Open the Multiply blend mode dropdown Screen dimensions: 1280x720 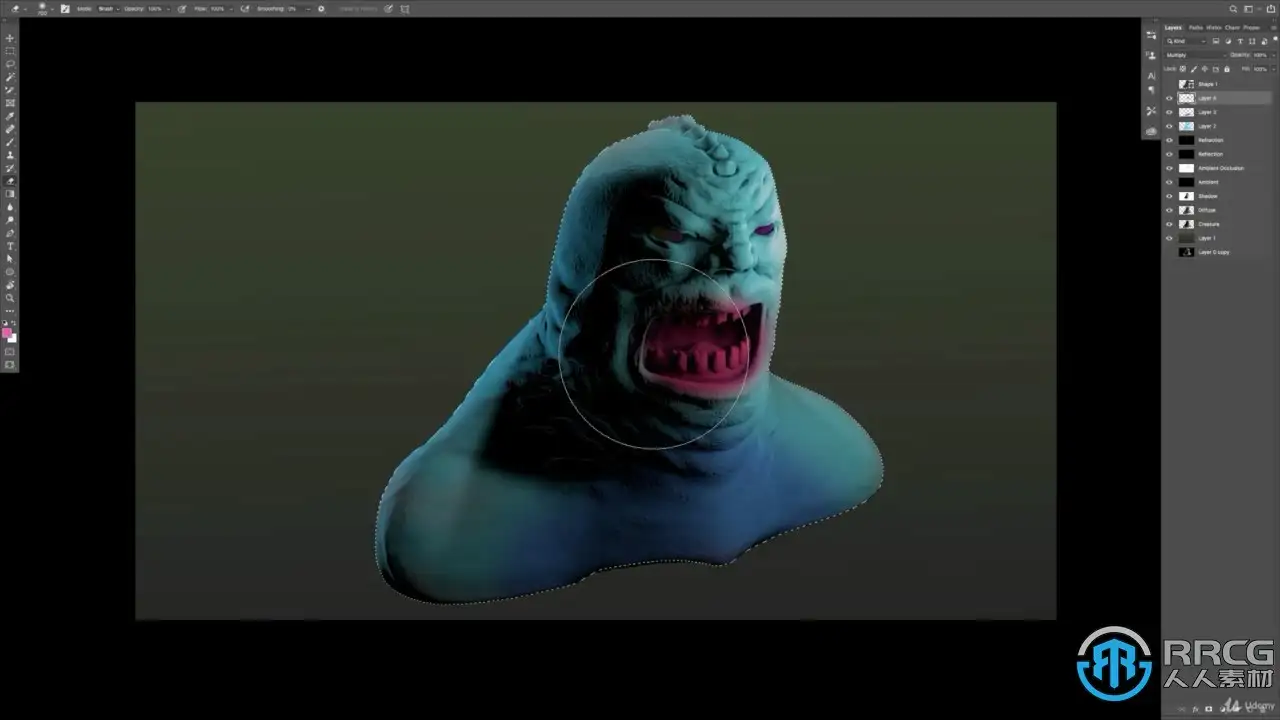tap(1194, 55)
